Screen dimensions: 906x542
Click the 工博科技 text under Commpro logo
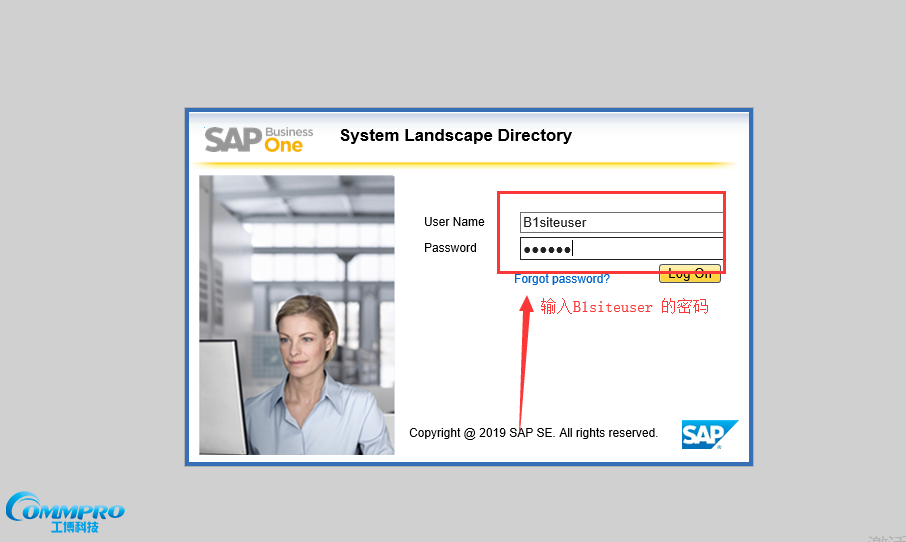(75, 527)
